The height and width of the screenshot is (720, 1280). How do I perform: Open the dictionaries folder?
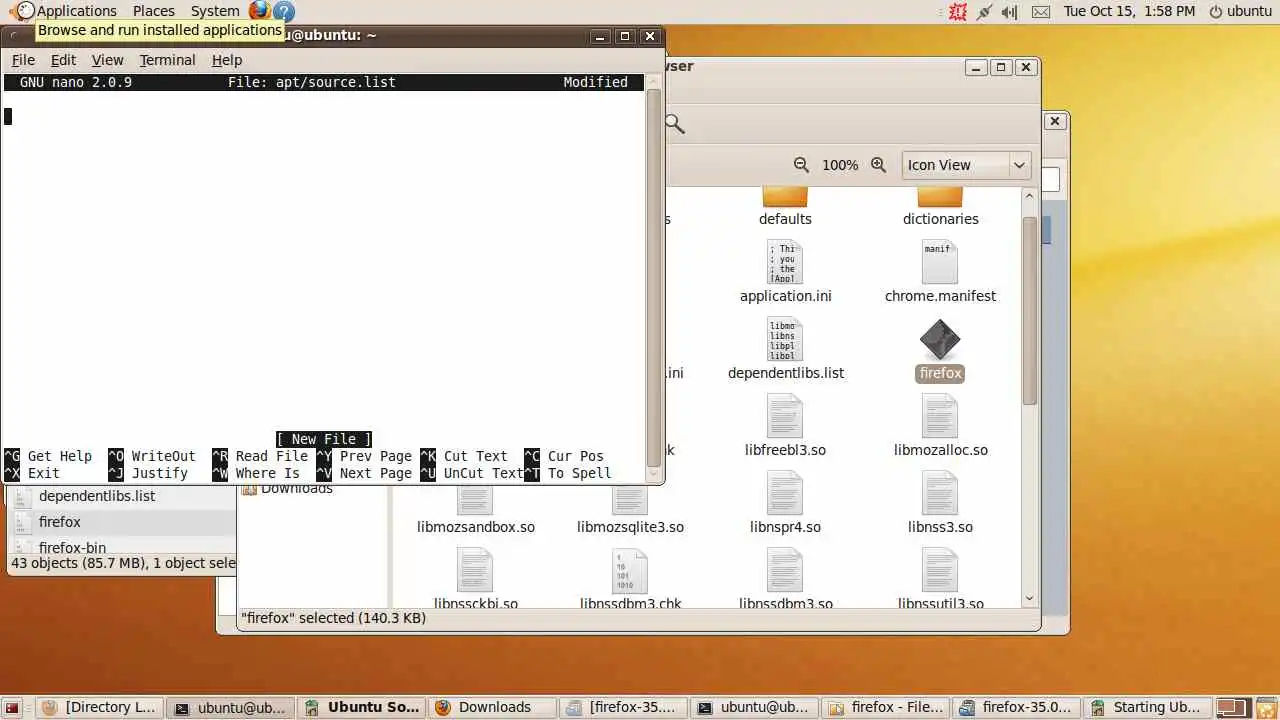[x=940, y=197]
